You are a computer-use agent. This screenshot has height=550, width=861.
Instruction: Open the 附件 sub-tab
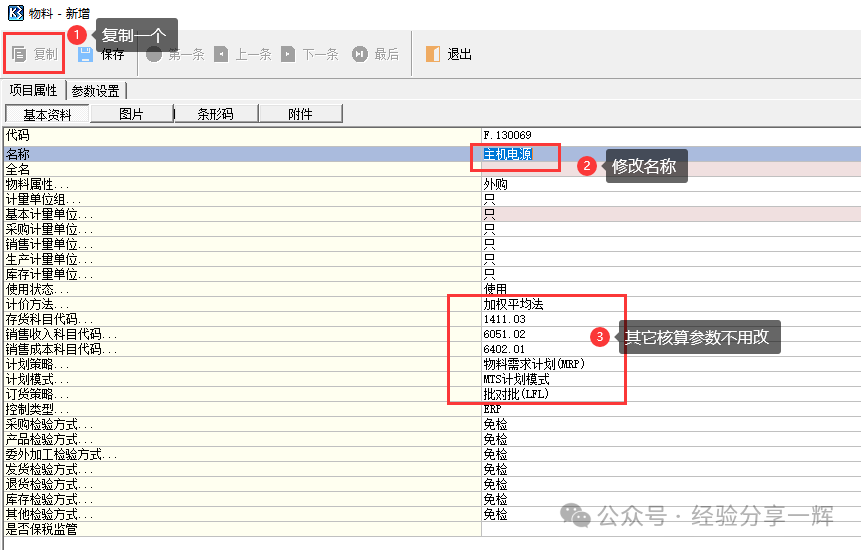[x=300, y=114]
